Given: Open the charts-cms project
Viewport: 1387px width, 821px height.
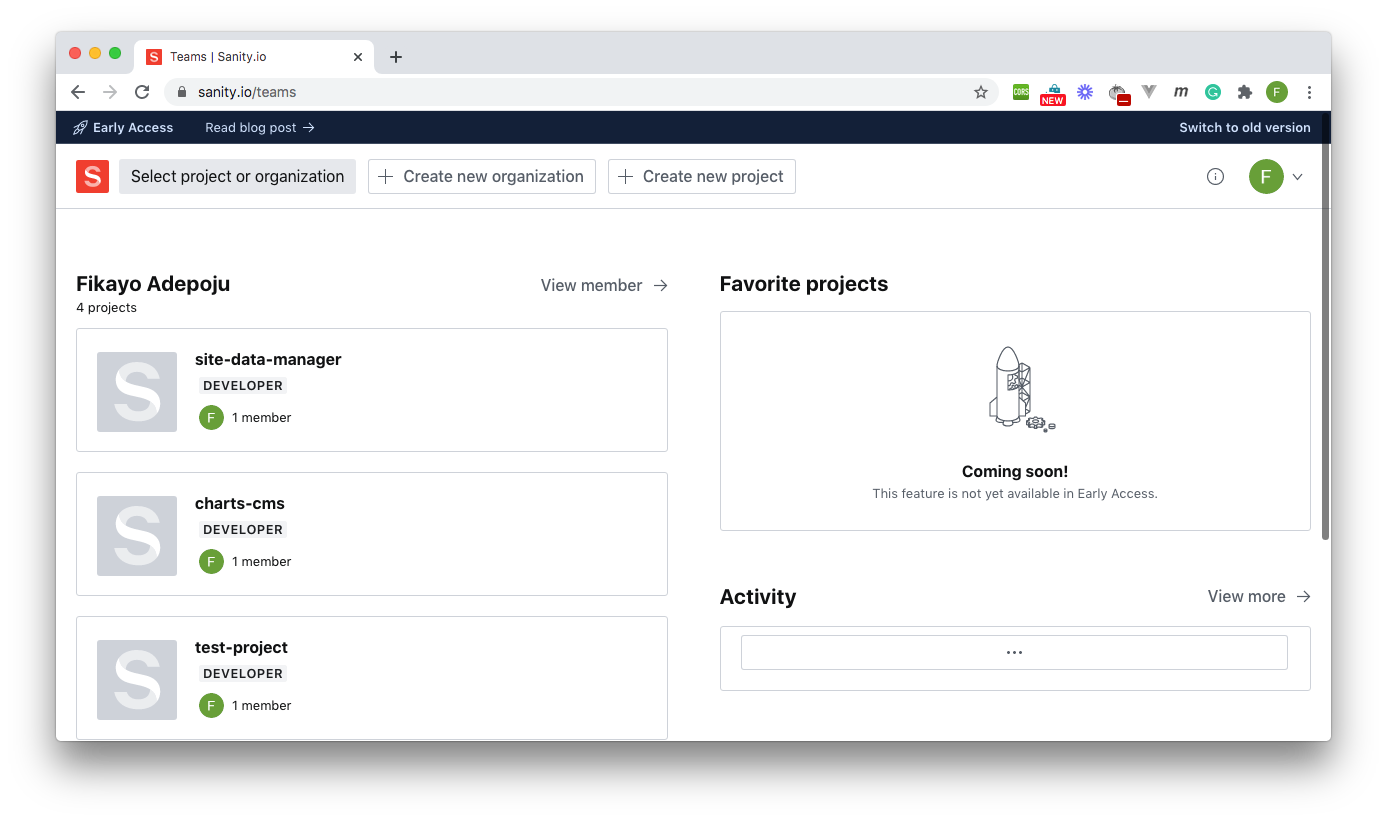Looking at the screenshot, I should (x=372, y=534).
